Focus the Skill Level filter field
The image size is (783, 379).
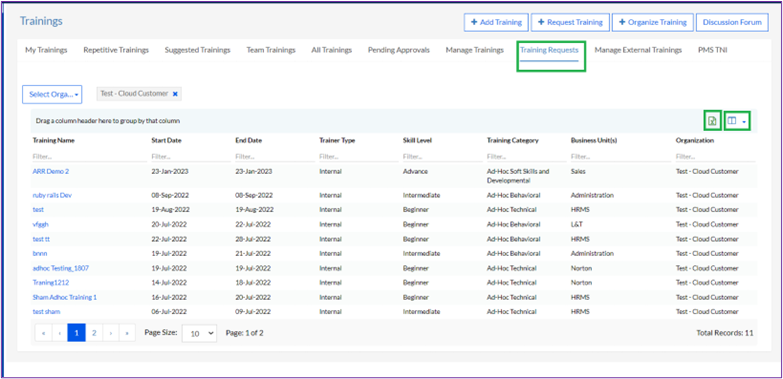pos(443,156)
